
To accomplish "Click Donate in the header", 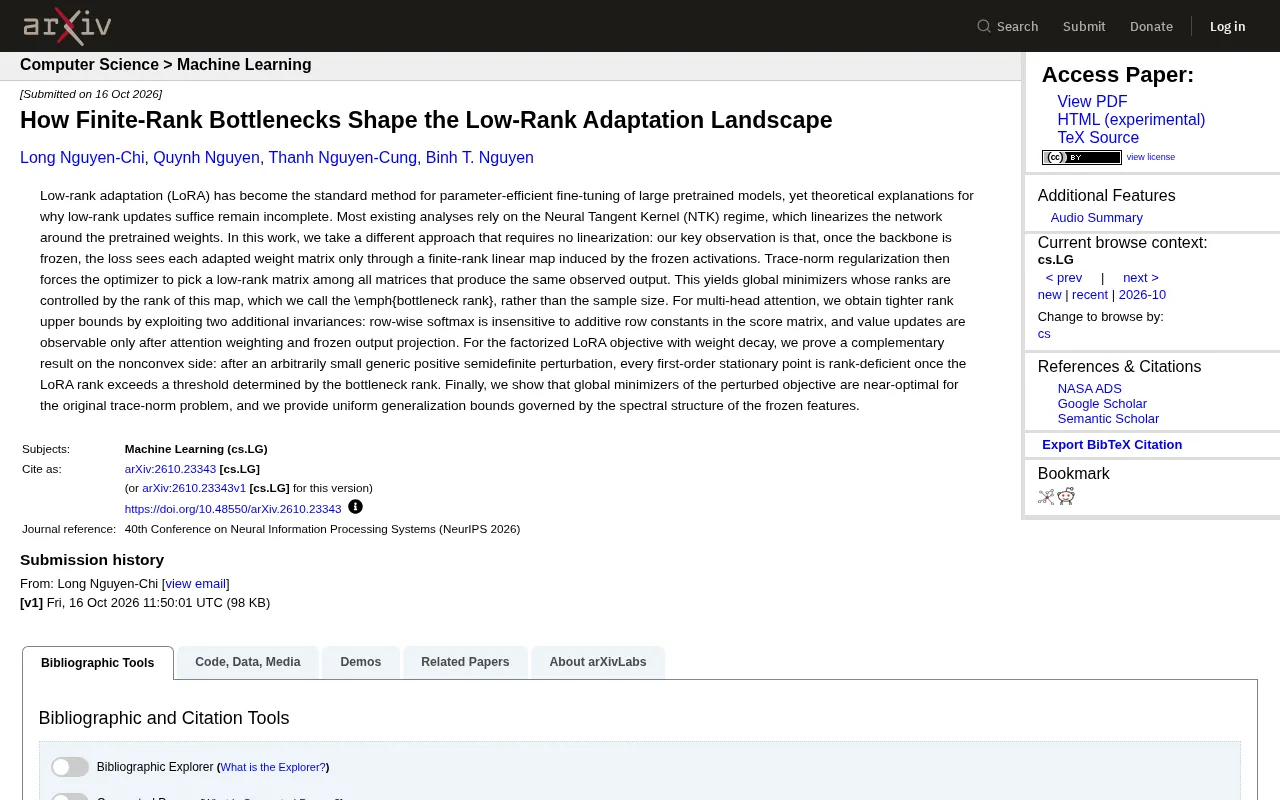I will coord(1151,26).
